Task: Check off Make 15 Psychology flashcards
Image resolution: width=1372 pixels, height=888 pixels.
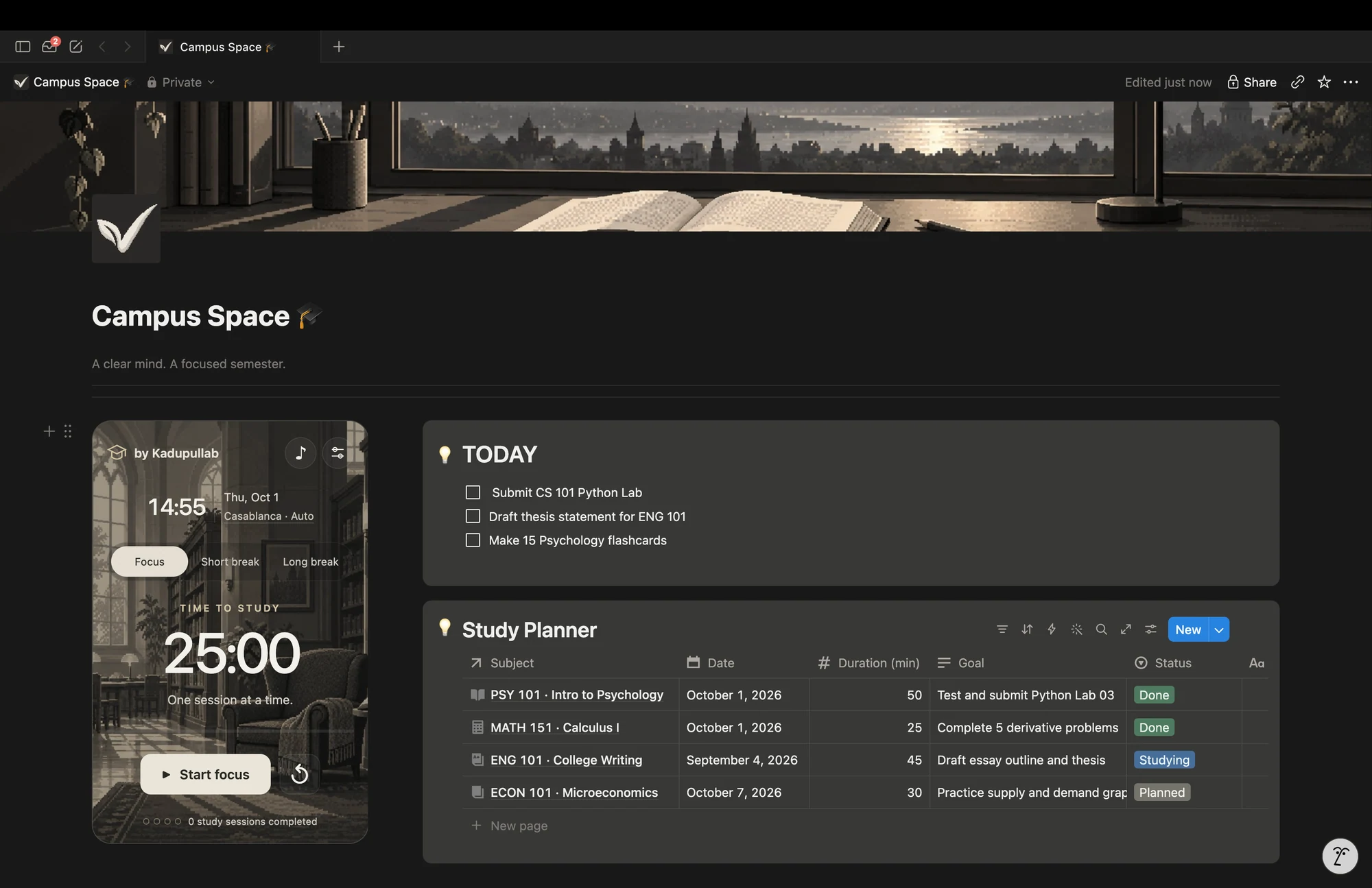Action: (x=473, y=540)
